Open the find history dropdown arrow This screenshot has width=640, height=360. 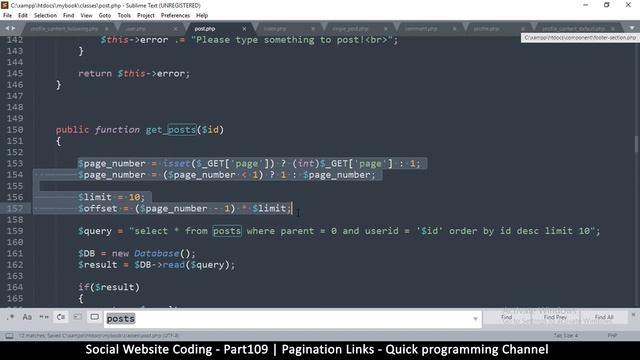pos(475,319)
